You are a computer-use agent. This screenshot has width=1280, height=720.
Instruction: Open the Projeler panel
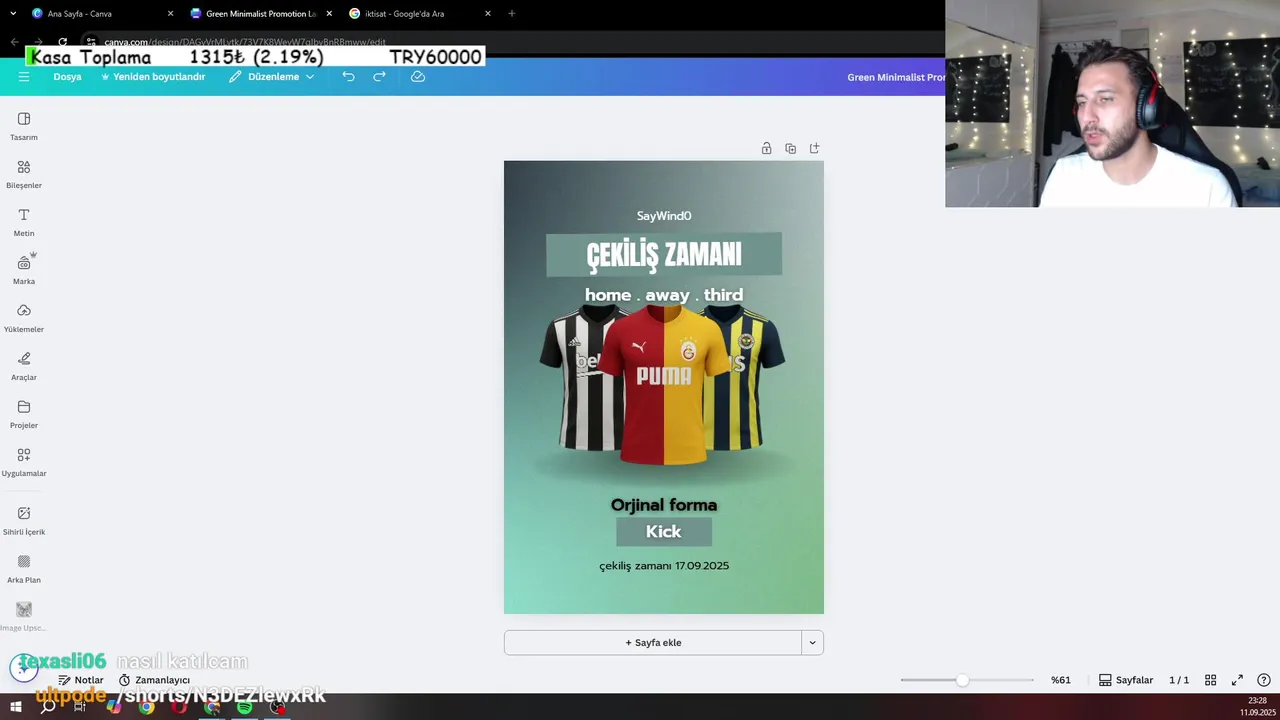coord(24,414)
